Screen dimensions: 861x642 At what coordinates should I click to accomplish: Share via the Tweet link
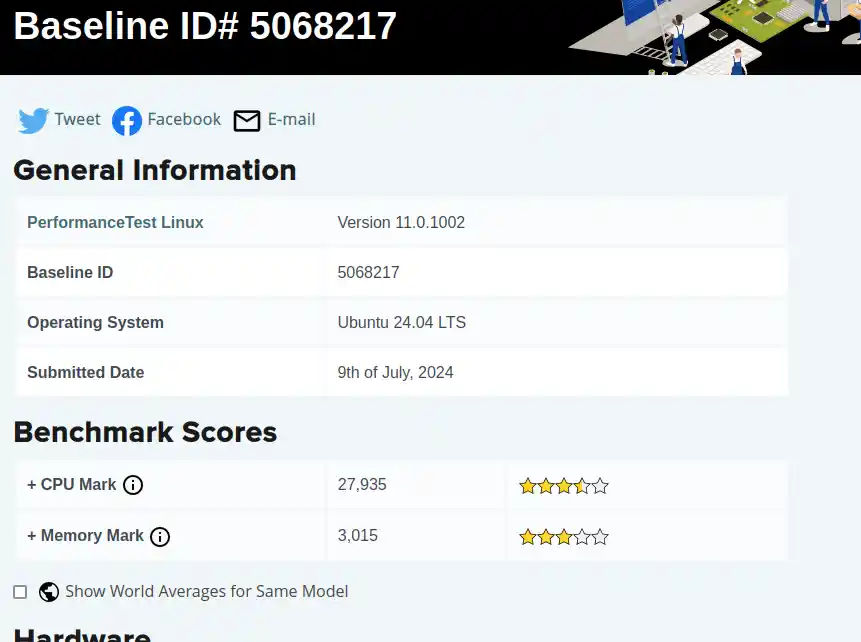pyautogui.click(x=77, y=119)
